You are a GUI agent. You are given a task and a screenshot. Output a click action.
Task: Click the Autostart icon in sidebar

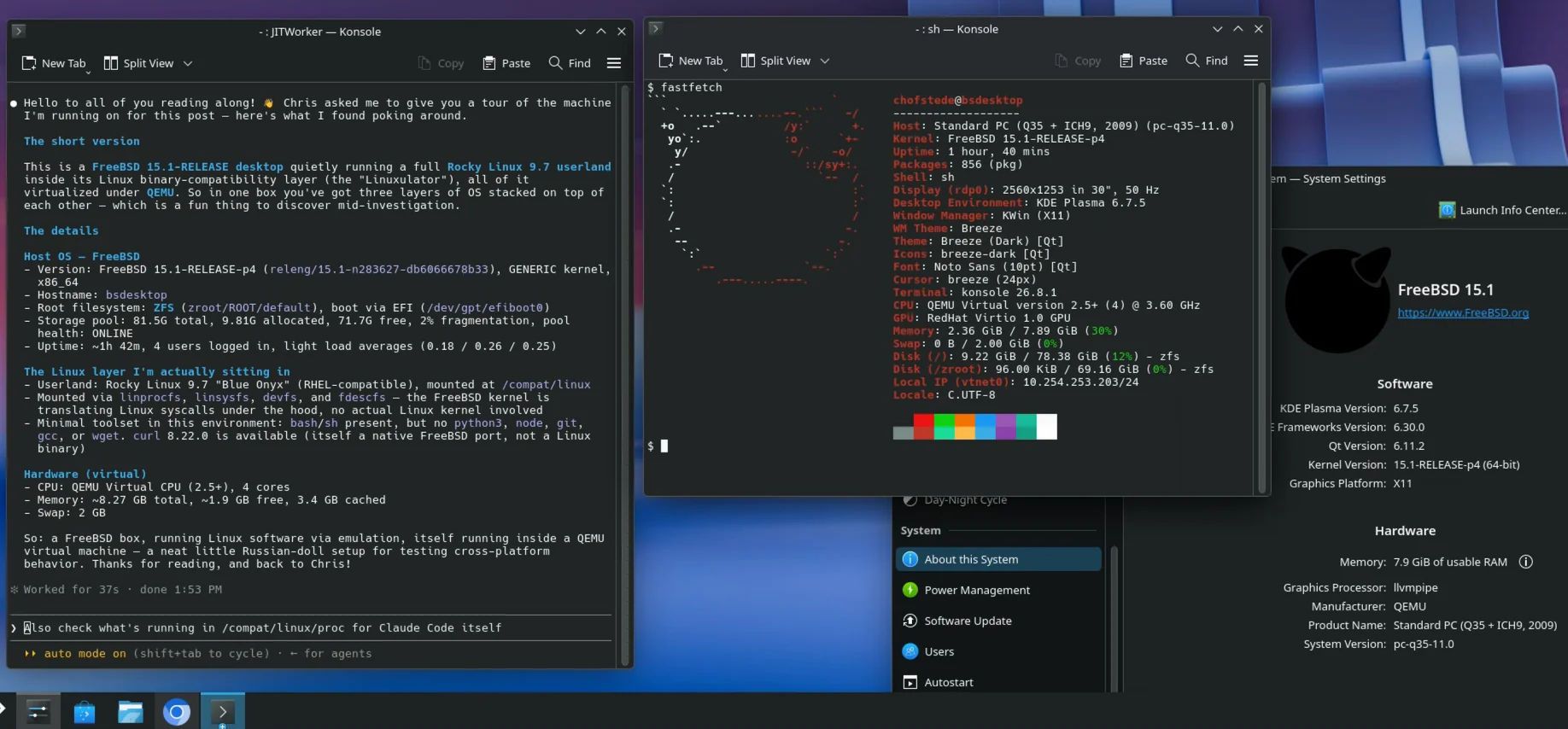pyautogui.click(x=910, y=682)
